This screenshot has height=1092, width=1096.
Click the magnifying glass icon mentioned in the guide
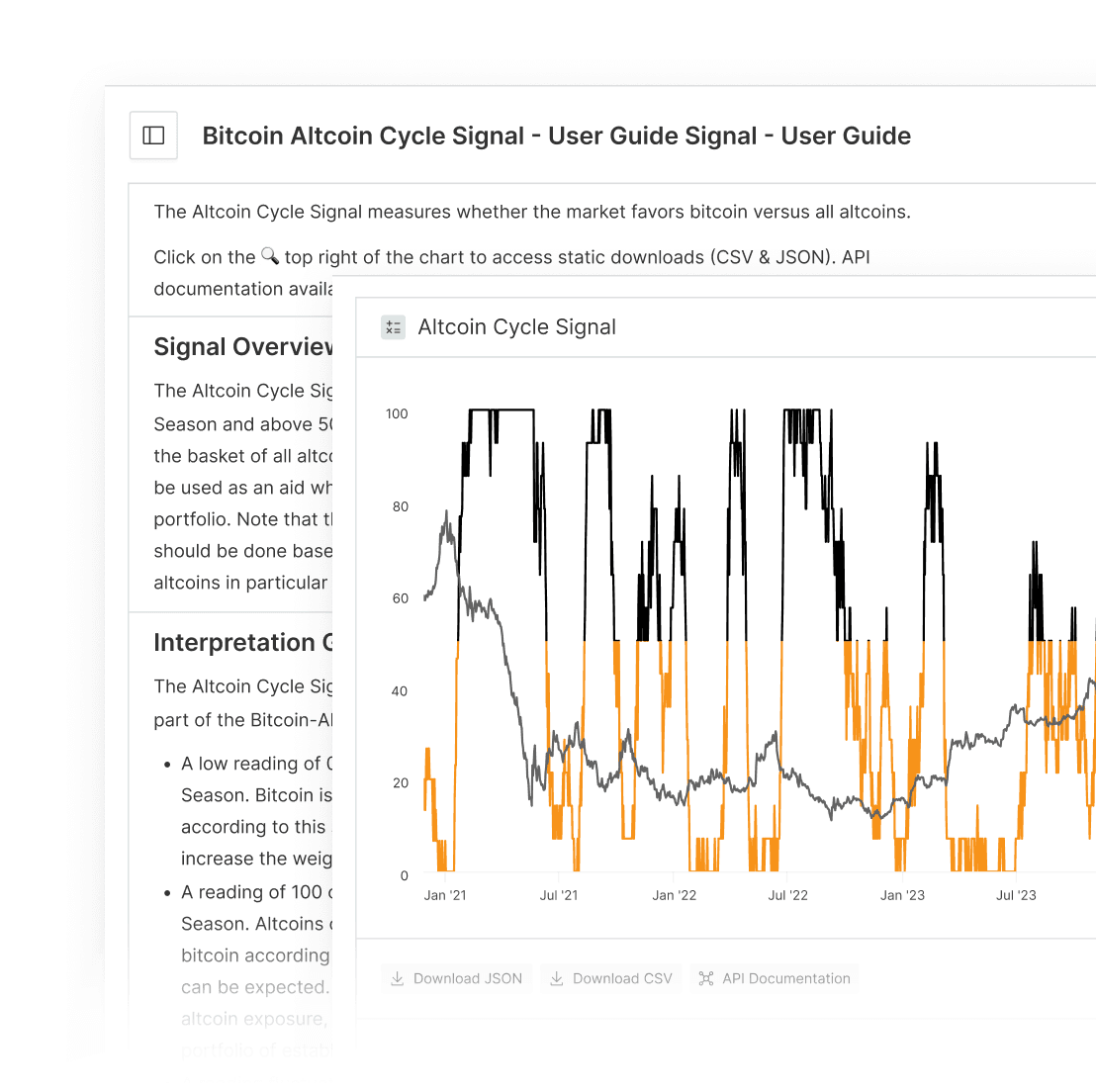click(270, 255)
